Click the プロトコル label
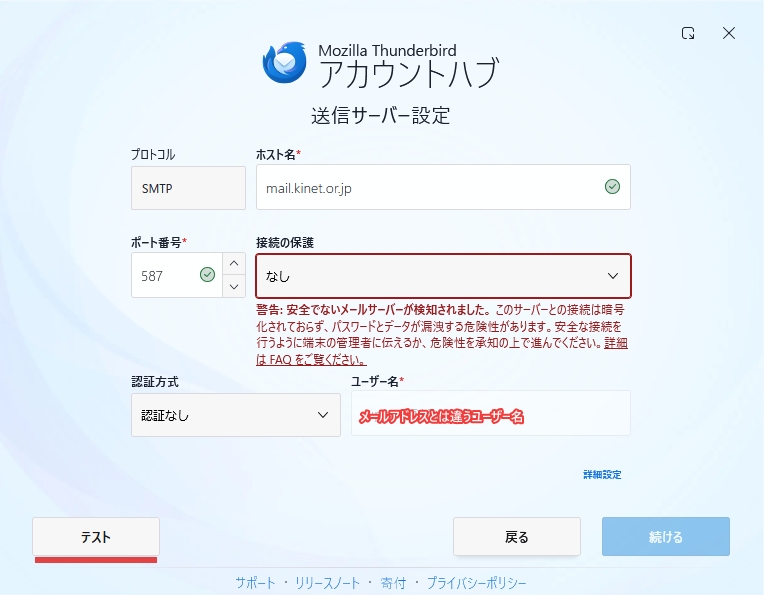 tap(153, 154)
